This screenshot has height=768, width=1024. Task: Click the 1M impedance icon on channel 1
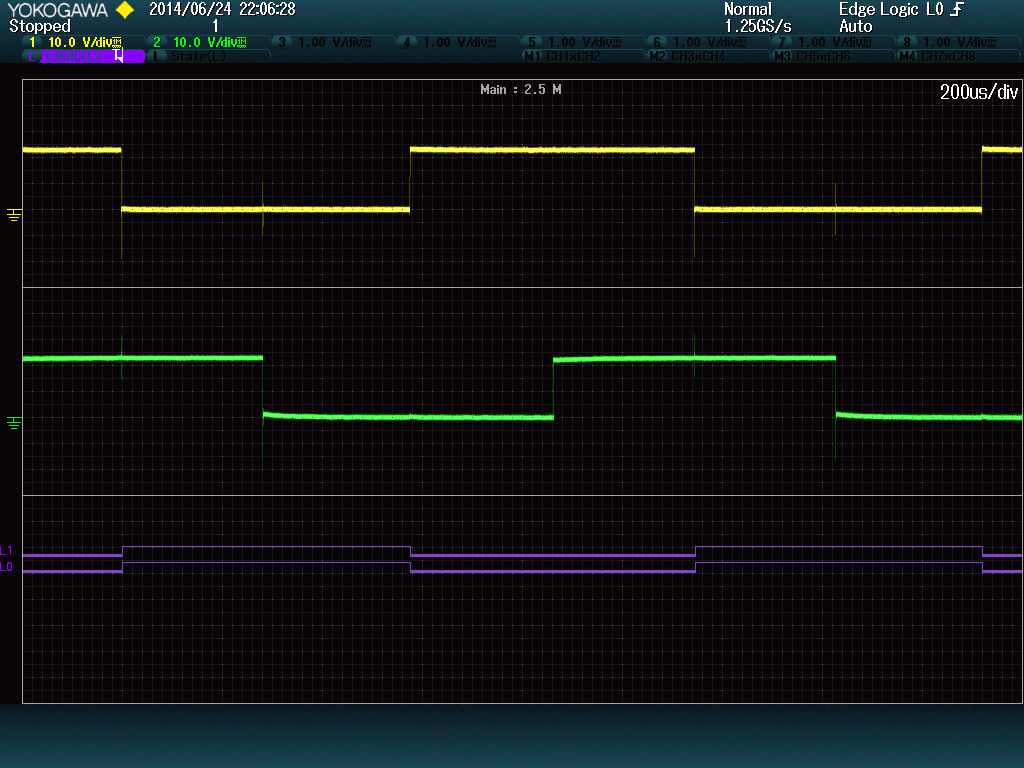[x=117, y=42]
